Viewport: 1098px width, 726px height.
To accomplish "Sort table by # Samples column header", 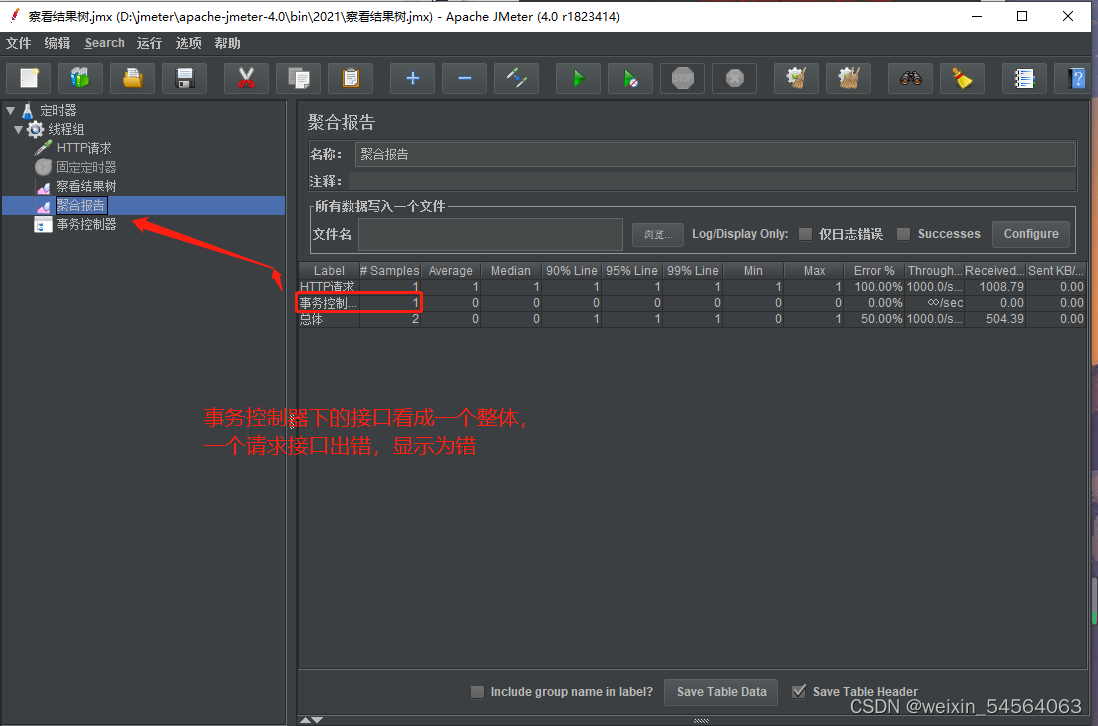I will (389, 271).
